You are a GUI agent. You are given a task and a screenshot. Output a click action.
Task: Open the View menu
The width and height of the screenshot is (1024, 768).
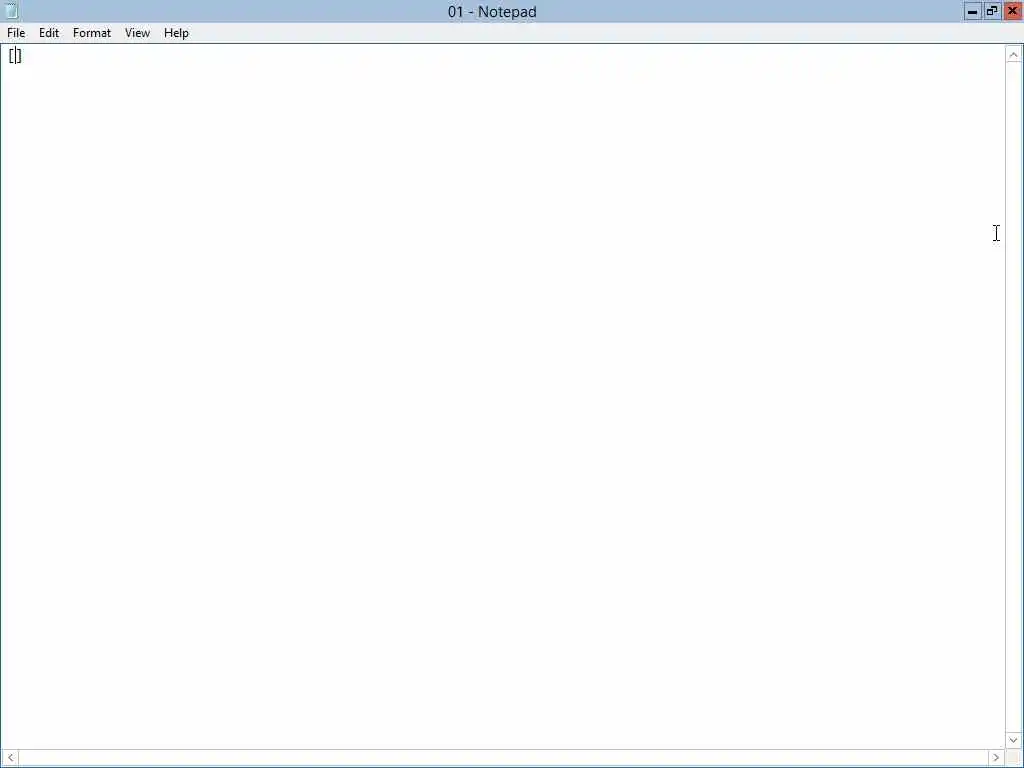137,33
